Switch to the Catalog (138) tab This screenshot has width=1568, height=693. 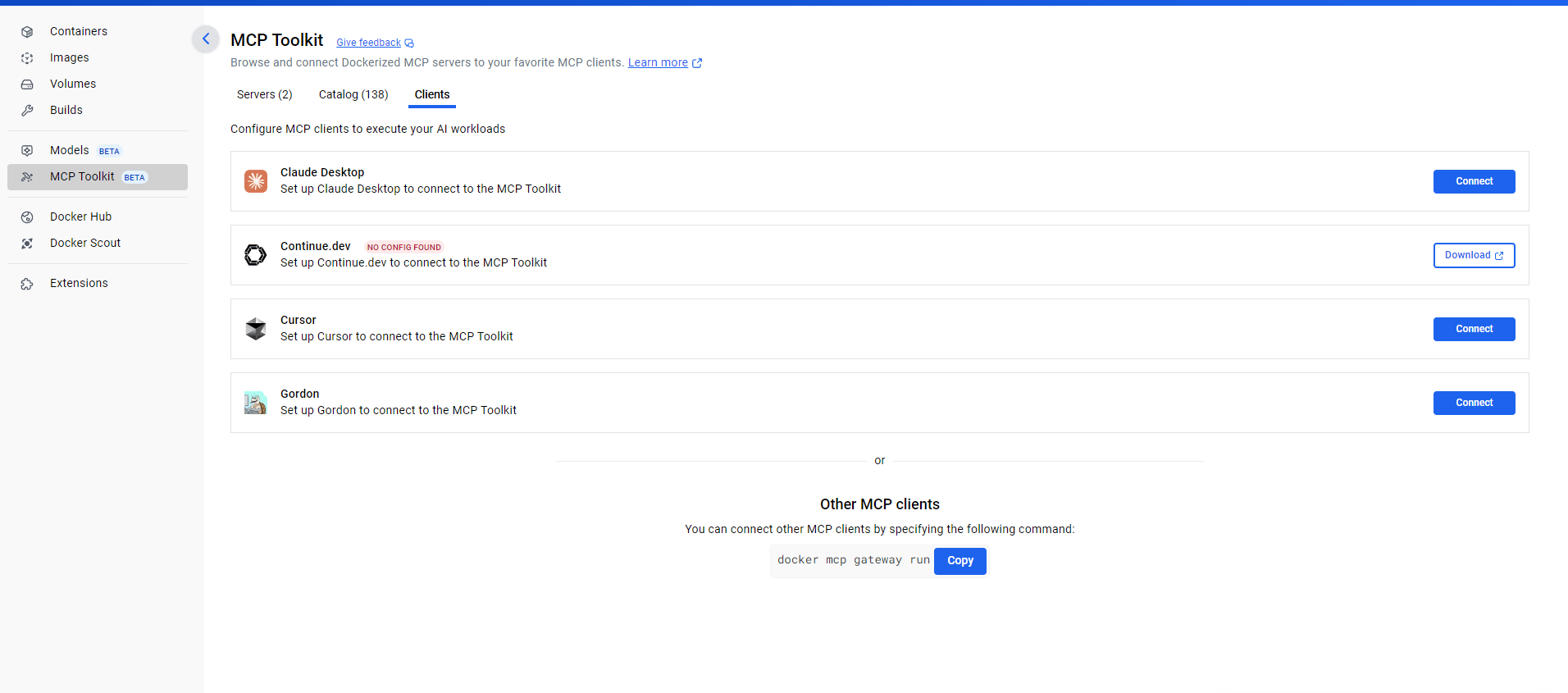(x=353, y=94)
